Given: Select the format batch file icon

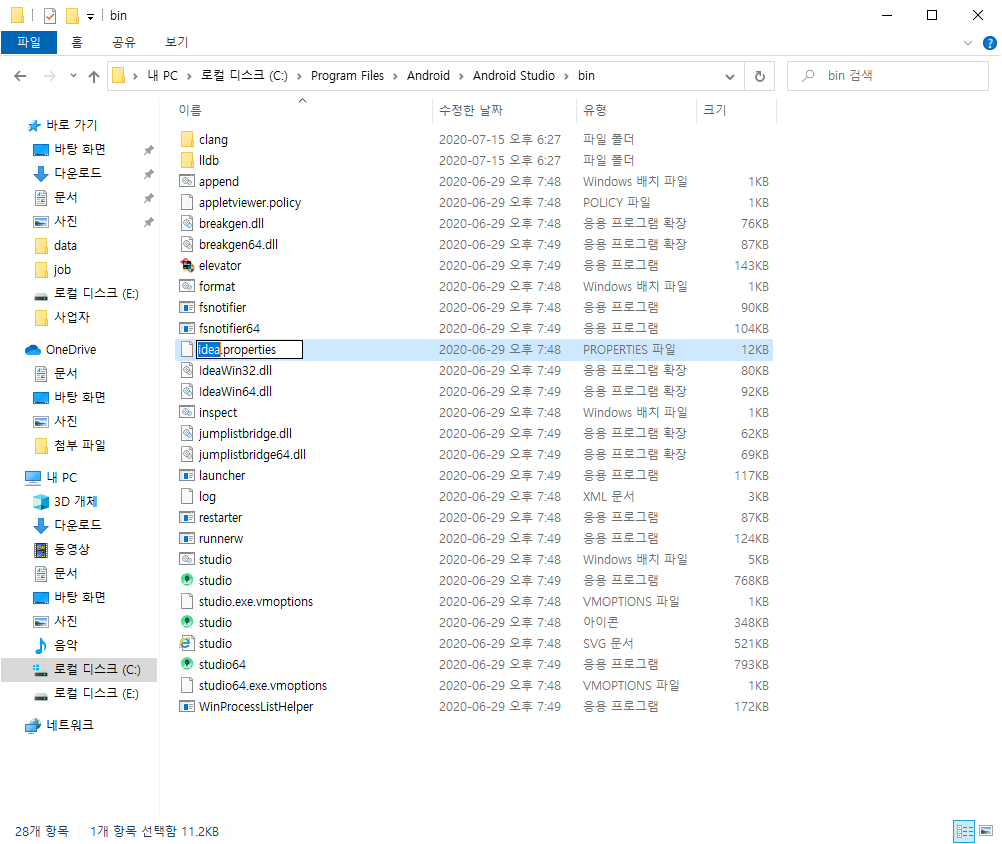Looking at the screenshot, I should 187,286.
